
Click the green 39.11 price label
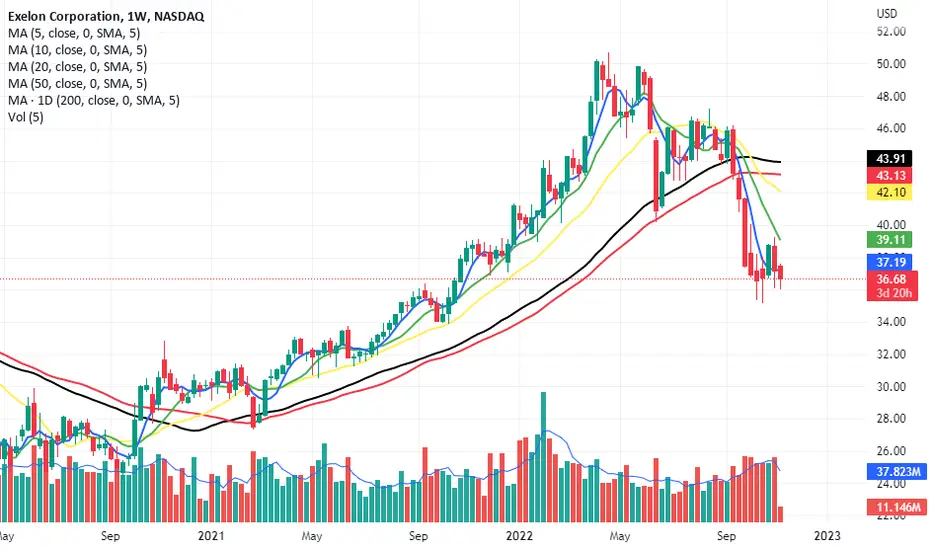click(x=890, y=240)
